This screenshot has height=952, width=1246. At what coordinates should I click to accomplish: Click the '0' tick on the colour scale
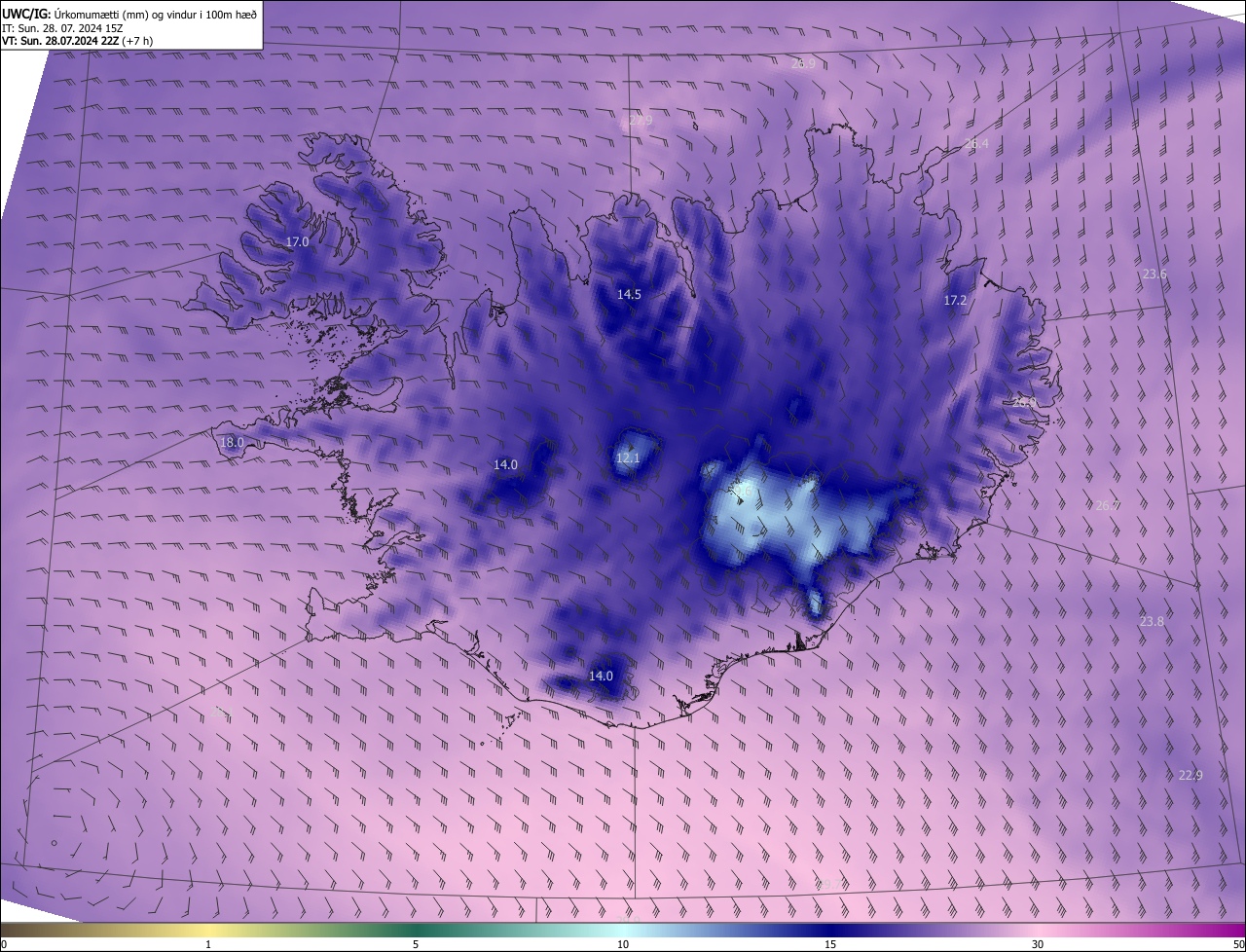pos(3,944)
